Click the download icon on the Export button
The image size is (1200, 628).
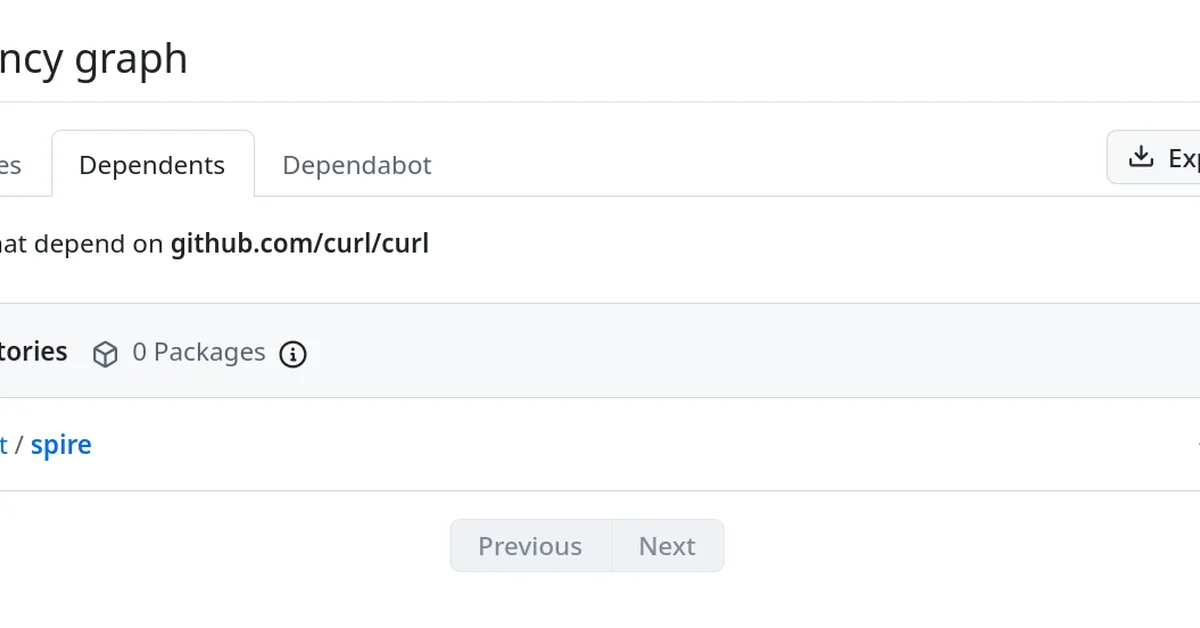pyautogui.click(x=1140, y=156)
